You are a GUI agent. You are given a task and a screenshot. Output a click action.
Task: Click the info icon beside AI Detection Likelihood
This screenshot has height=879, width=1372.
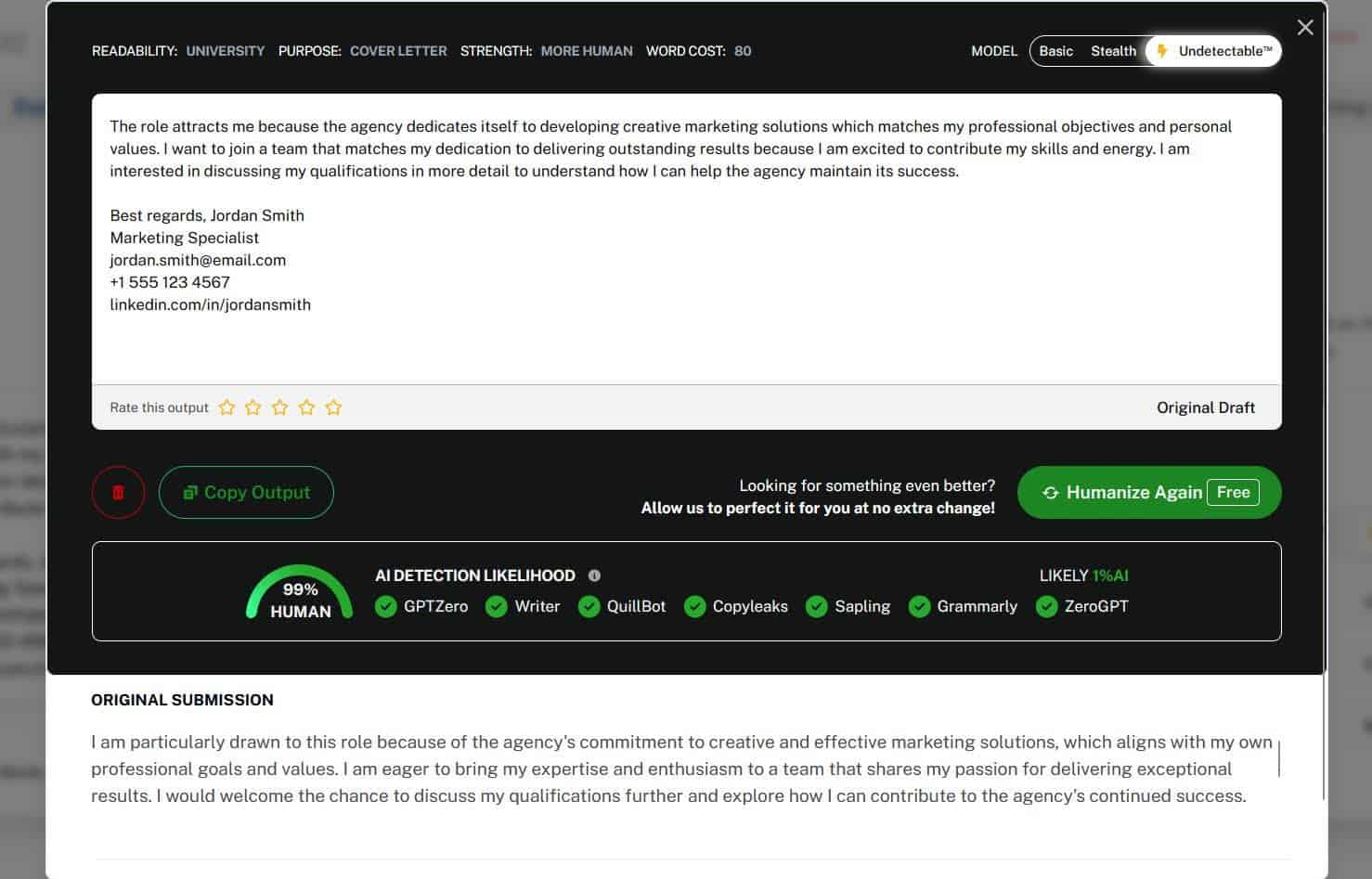tap(594, 575)
